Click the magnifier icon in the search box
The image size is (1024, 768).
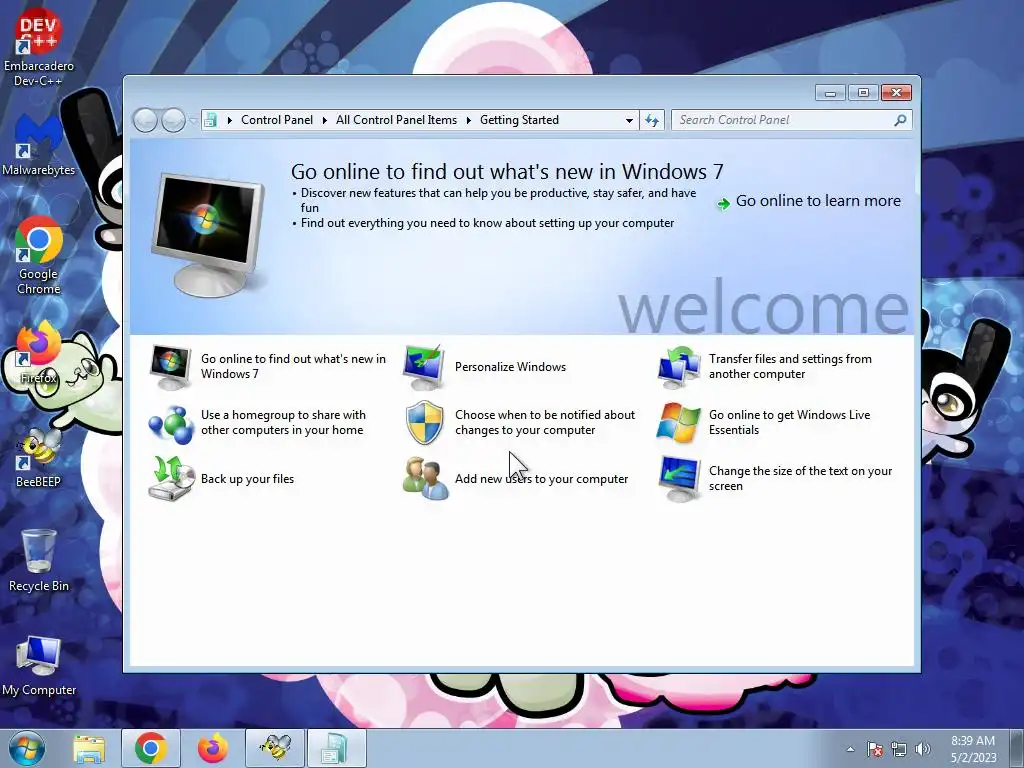(x=900, y=120)
